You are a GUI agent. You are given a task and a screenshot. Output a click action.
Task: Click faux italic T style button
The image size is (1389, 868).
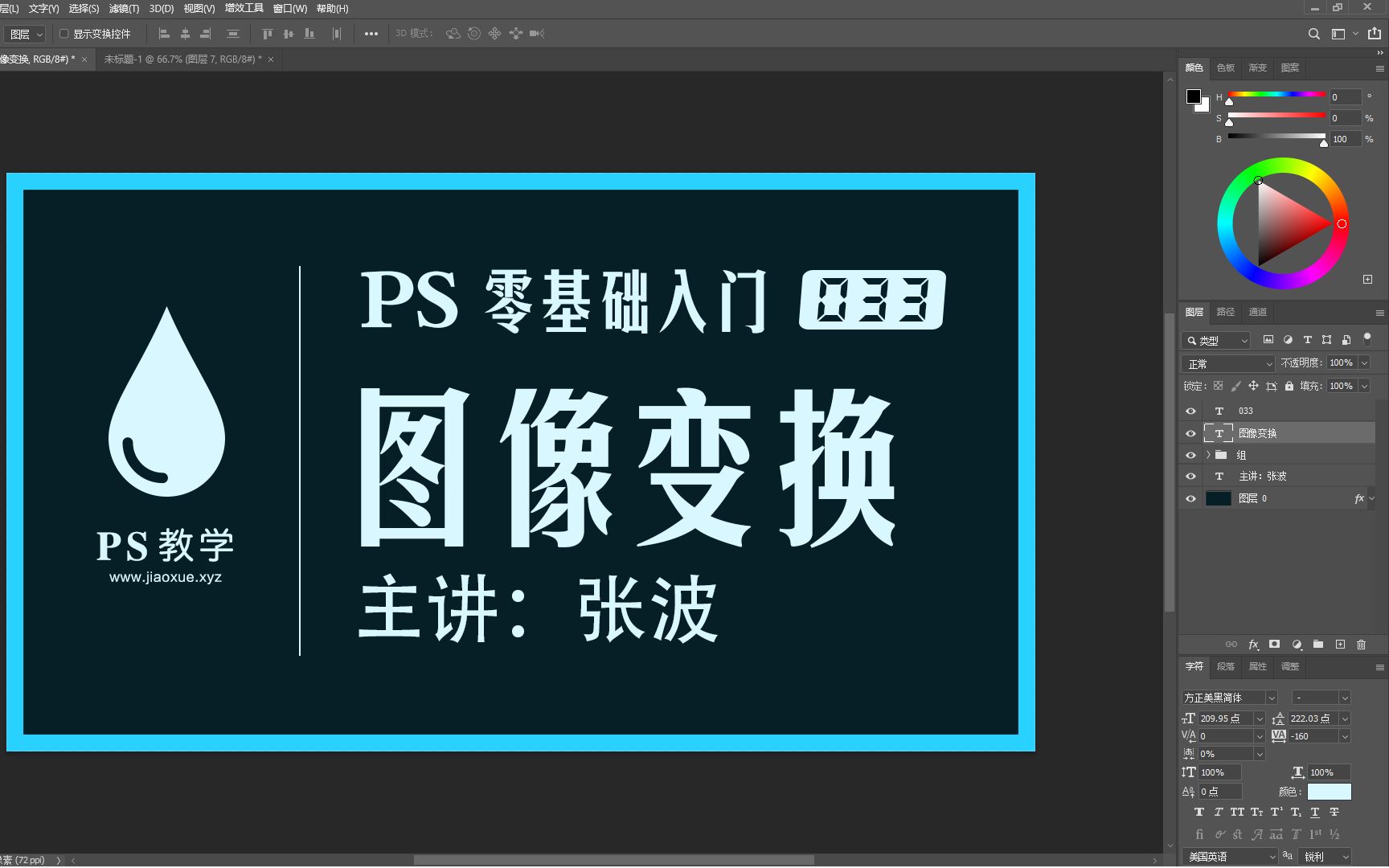(1219, 813)
